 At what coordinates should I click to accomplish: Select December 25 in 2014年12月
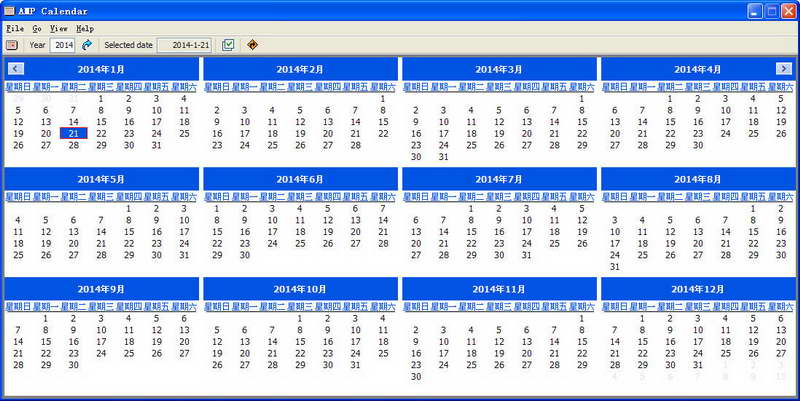[x=726, y=353]
